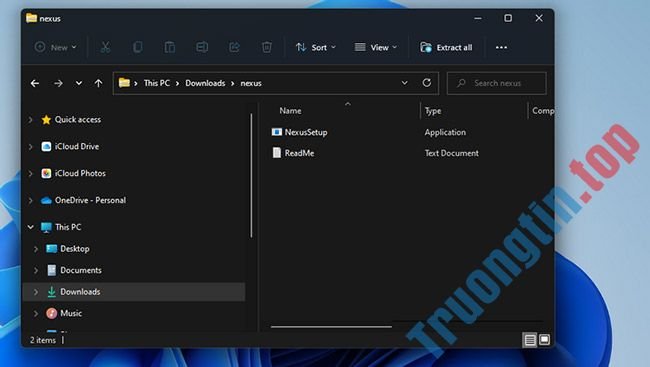Click the folder icon in the address bar
The image size is (650, 367).
point(124,83)
